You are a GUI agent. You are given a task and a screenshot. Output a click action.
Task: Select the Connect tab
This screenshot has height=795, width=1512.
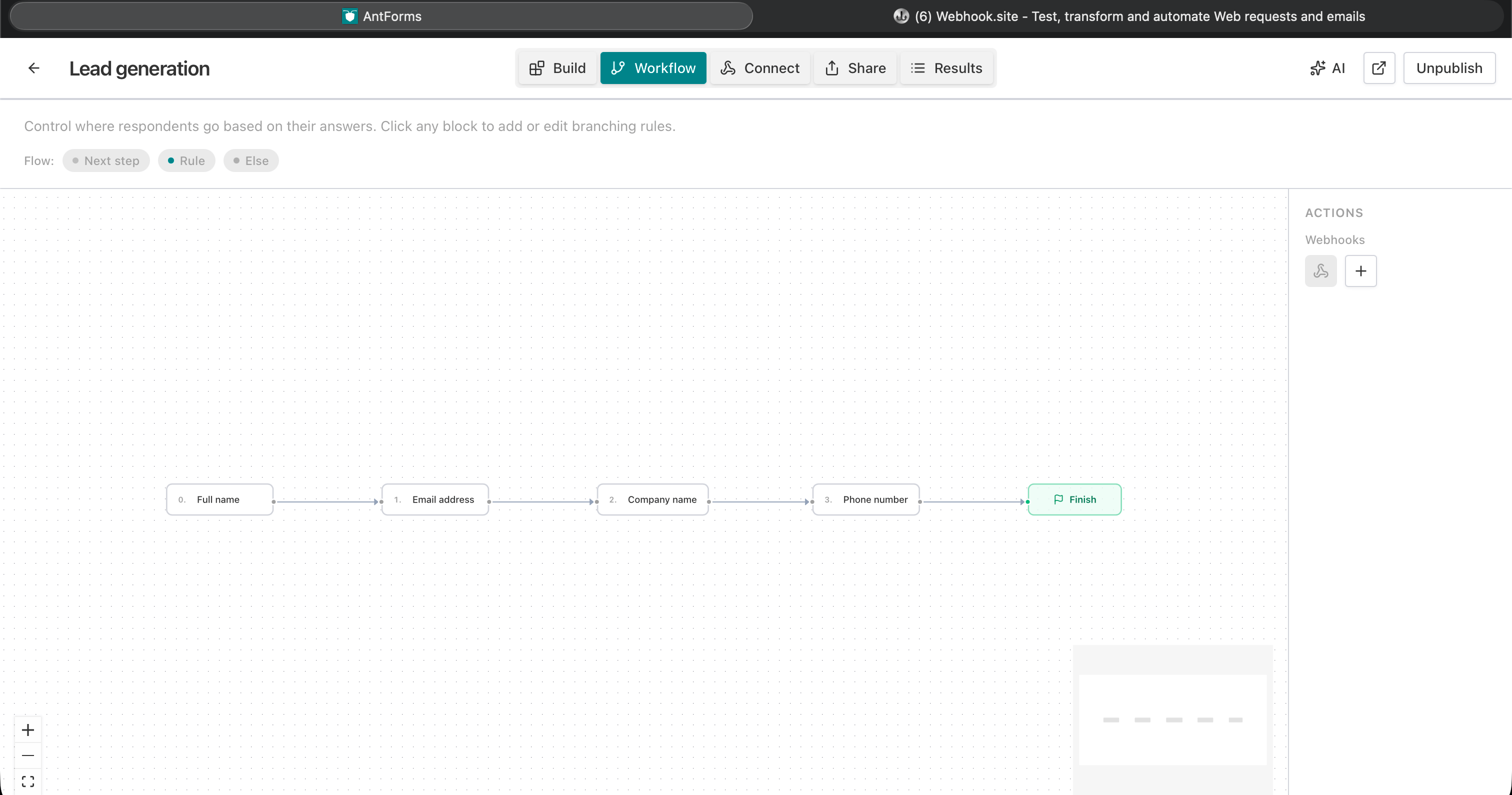760,67
